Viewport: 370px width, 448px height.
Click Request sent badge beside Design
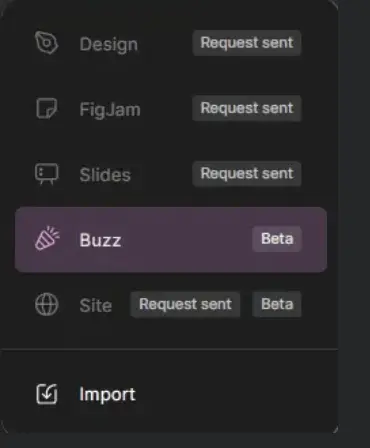[x=247, y=43]
